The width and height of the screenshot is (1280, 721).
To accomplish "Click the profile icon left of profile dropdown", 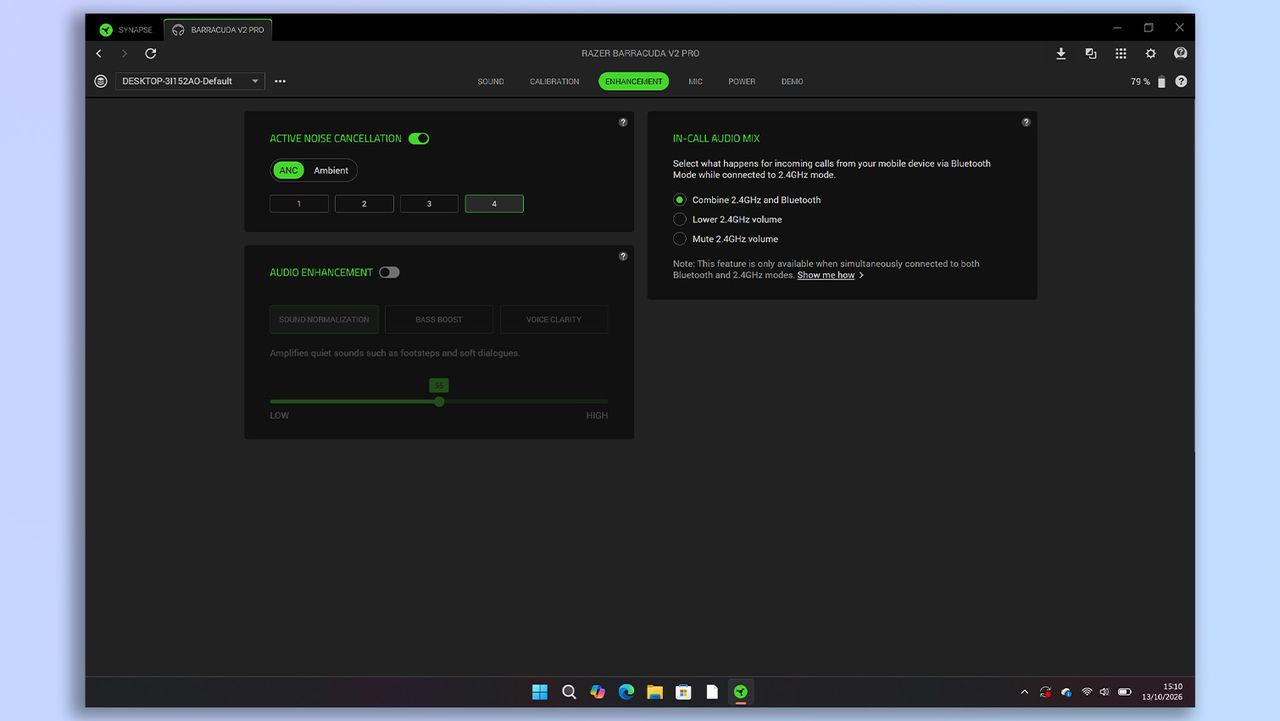I will point(101,81).
